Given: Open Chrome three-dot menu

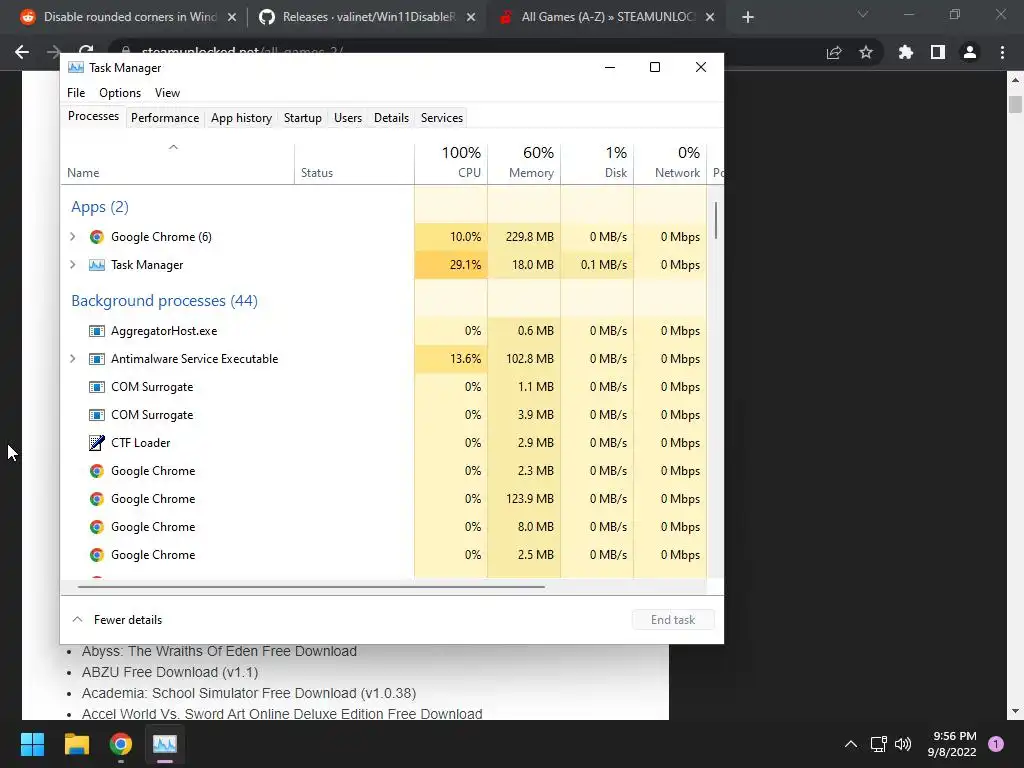Looking at the screenshot, I should tap(1002, 52).
